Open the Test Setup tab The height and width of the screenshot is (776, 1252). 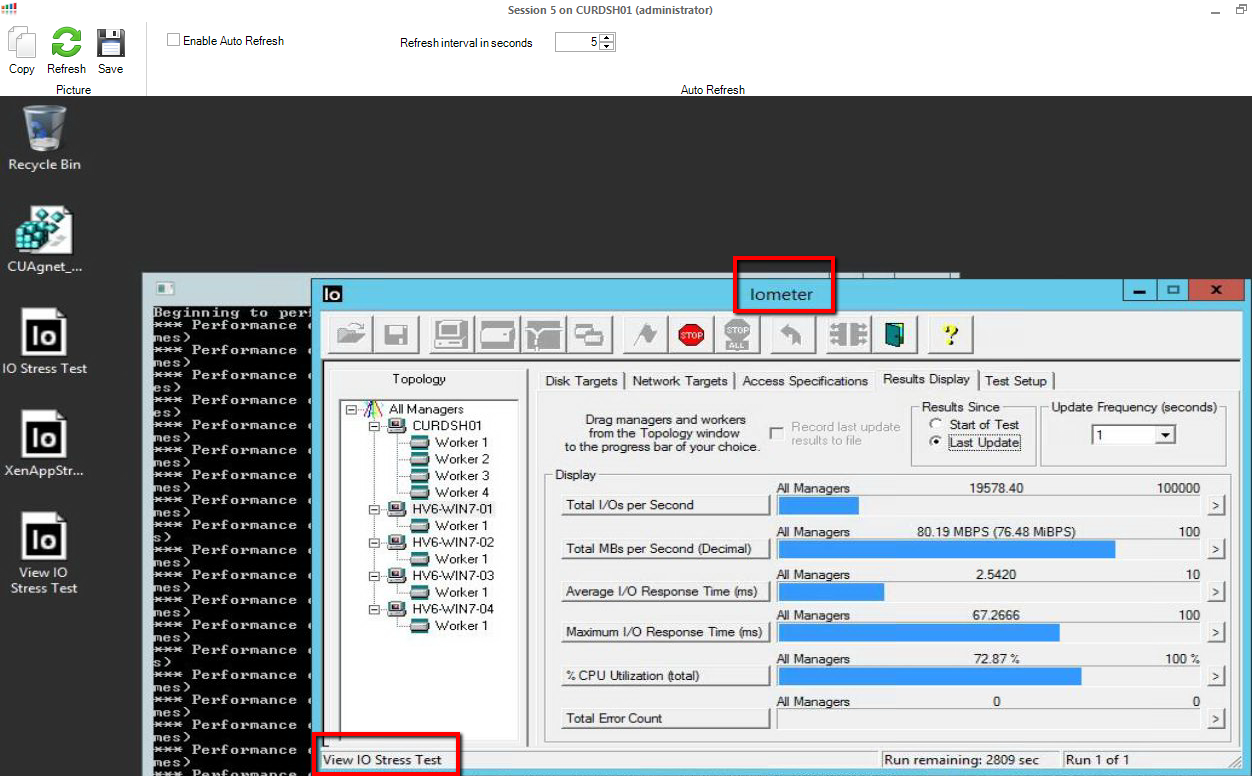tap(1016, 381)
